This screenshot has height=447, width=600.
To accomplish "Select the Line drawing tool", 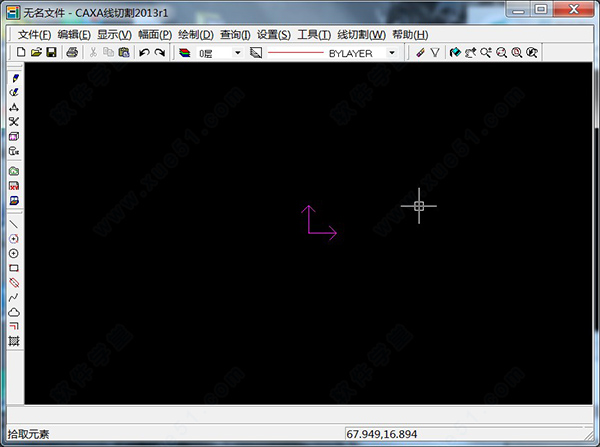I will (x=14, y=224).
